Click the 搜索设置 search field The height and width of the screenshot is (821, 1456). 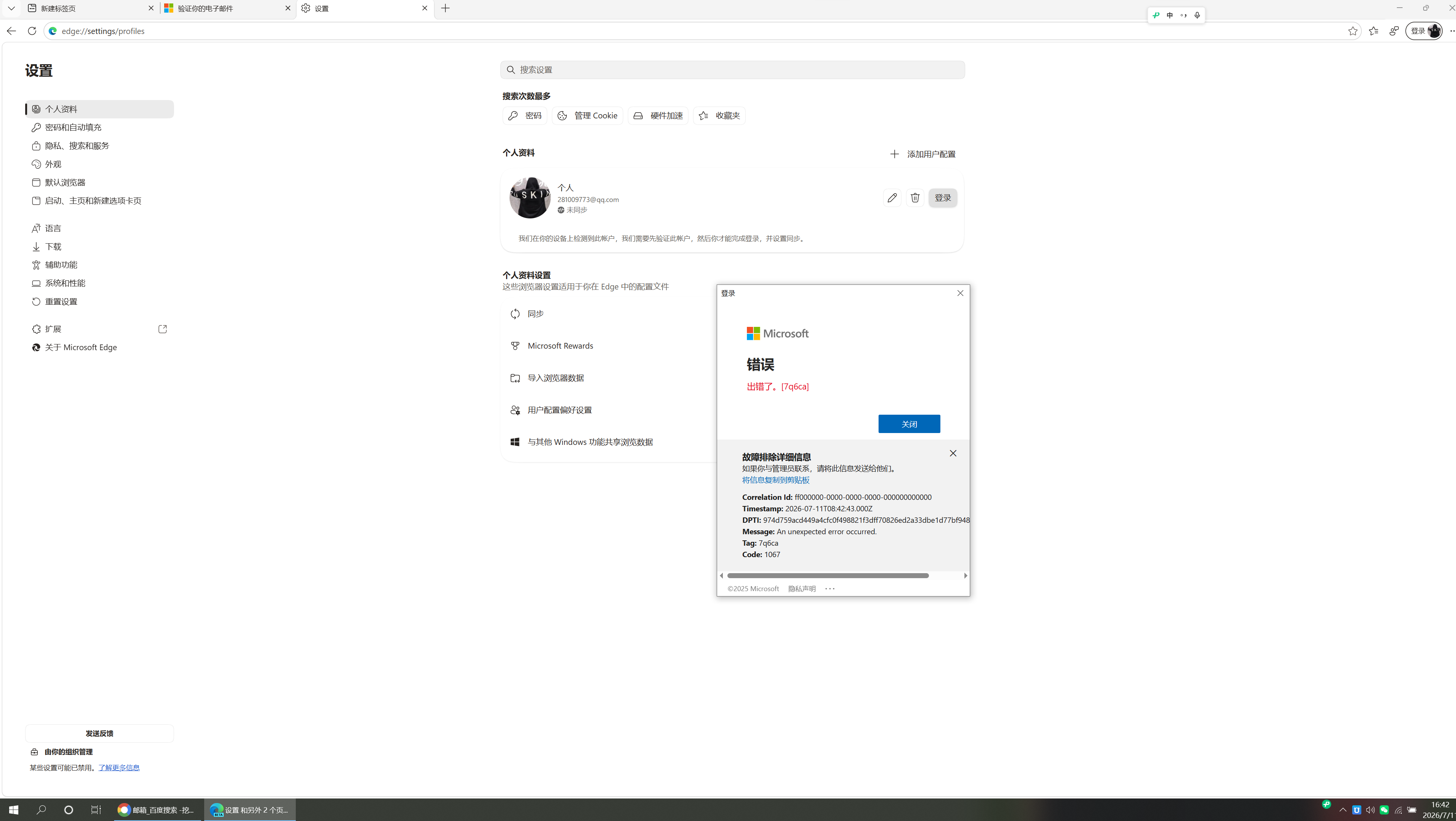[732, 69]
